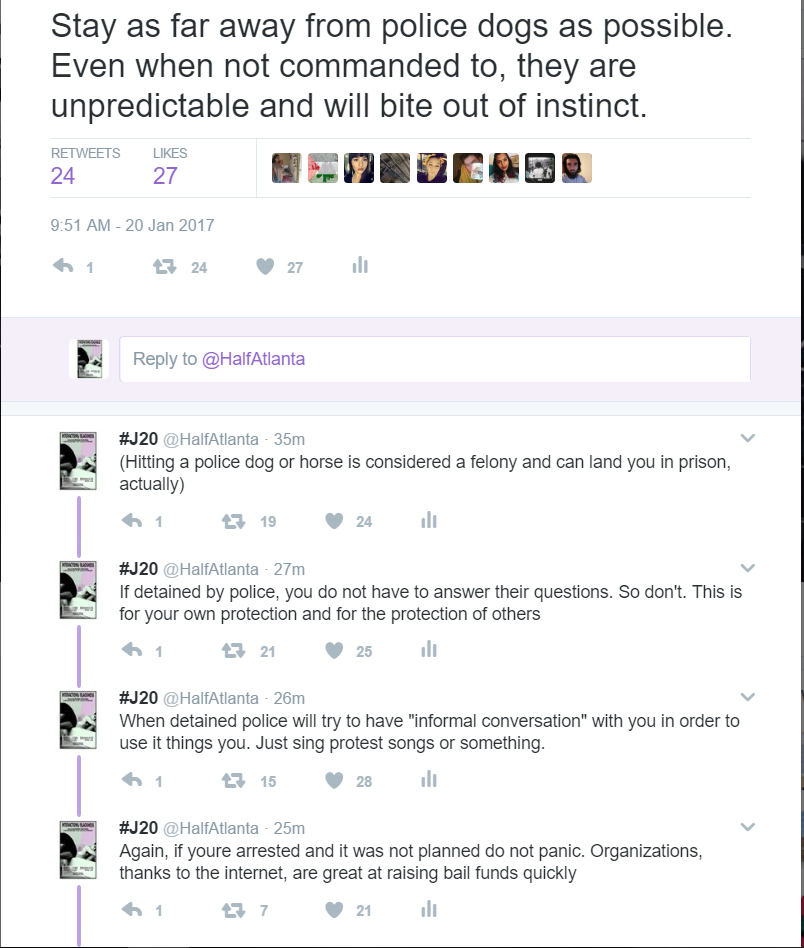This screenshot has width=804, height=948.
Task: Expand options menu for the 35m tweet
Action: [747, 438]
